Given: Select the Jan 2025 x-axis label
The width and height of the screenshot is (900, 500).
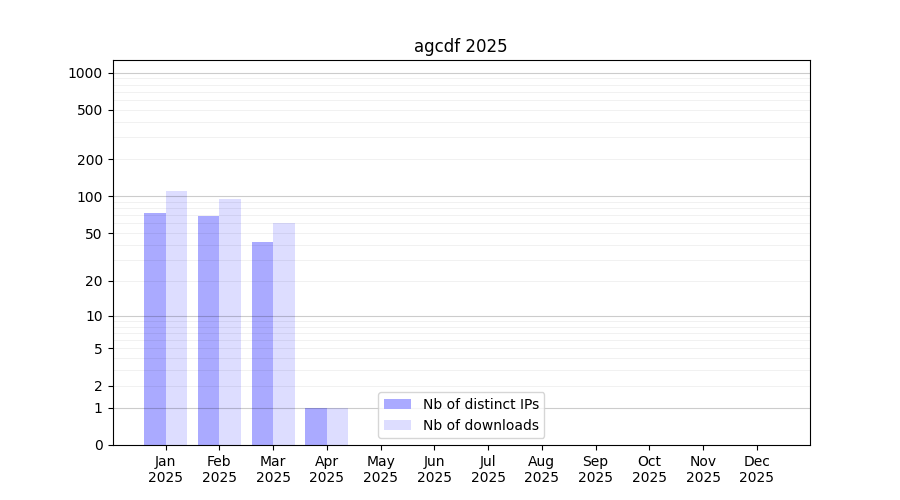Looking at the screenshot, I should point(165,469).
